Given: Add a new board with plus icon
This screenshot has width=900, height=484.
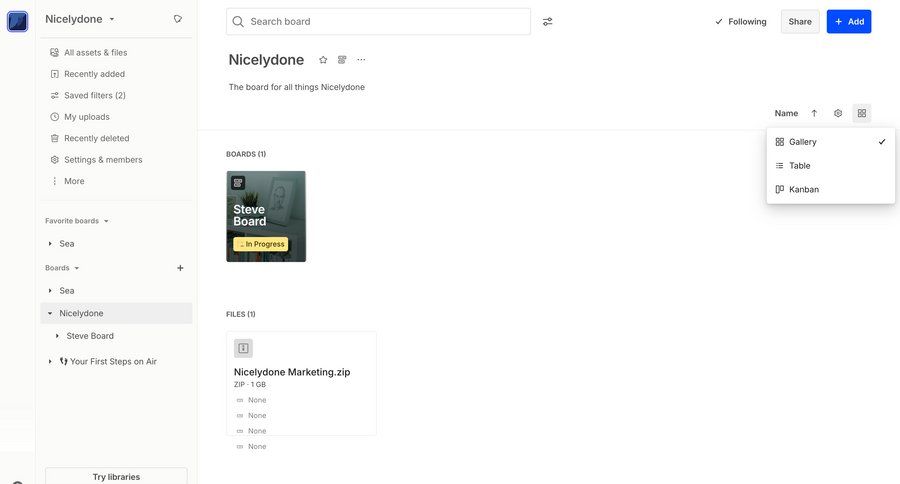Looking at the screenshot, I should click(x=180, y=268).
